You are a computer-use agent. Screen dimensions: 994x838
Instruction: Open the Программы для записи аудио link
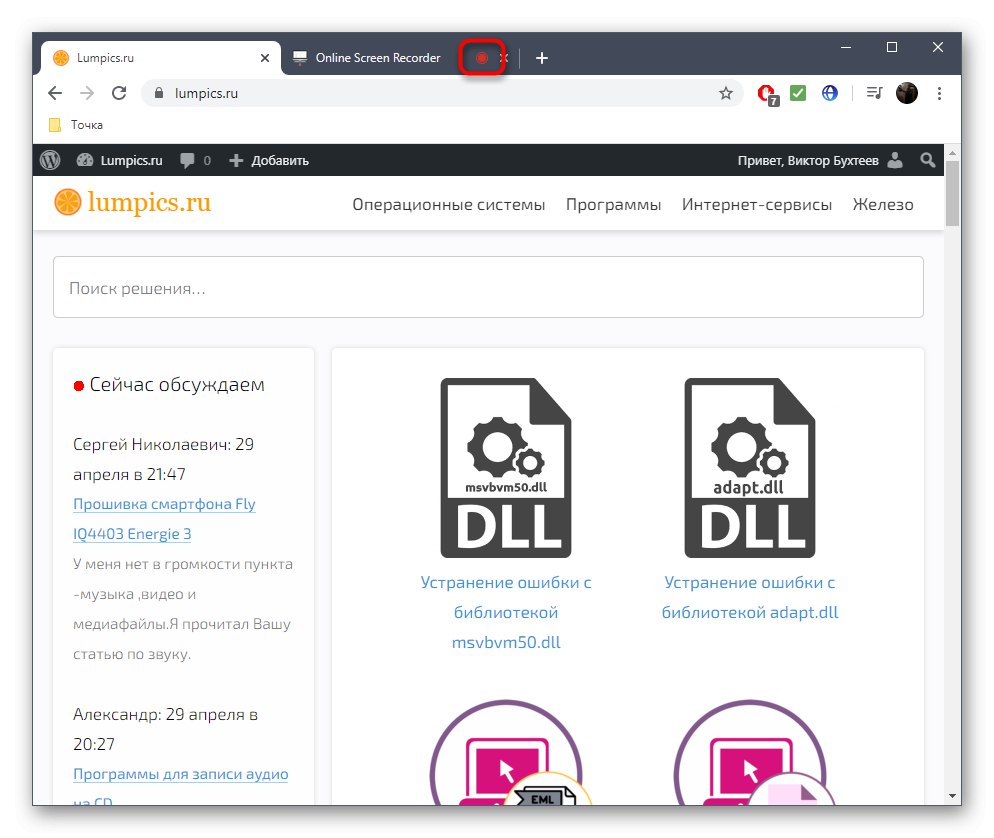pos(181,774)
